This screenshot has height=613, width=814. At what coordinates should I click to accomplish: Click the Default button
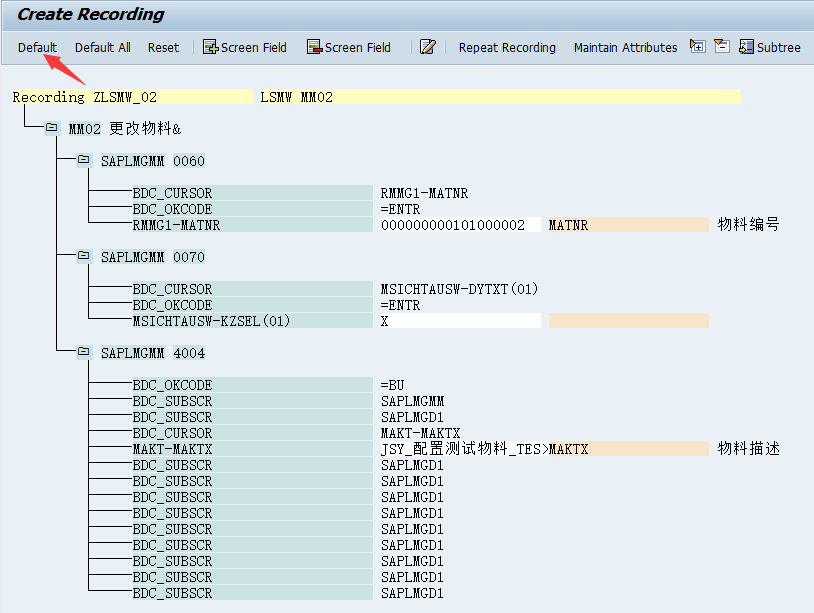[36, 47]
